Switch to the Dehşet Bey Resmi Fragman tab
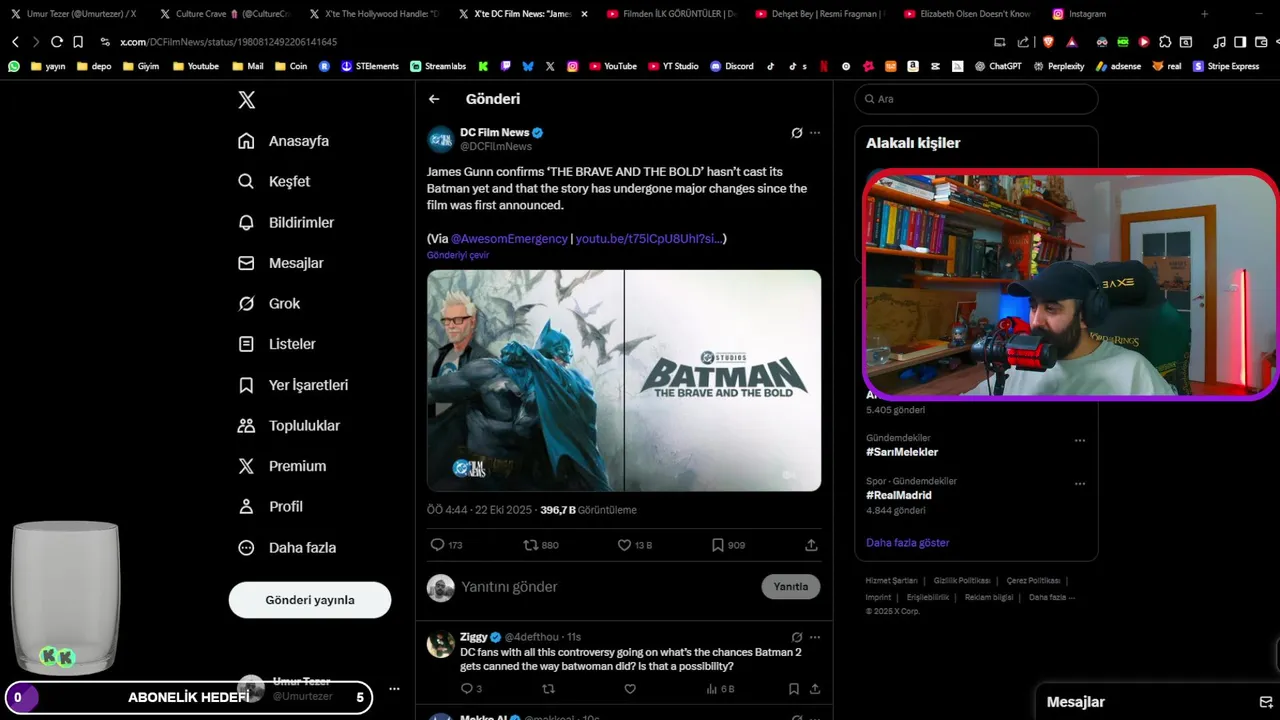1280x720 pixels. [820, 14]
